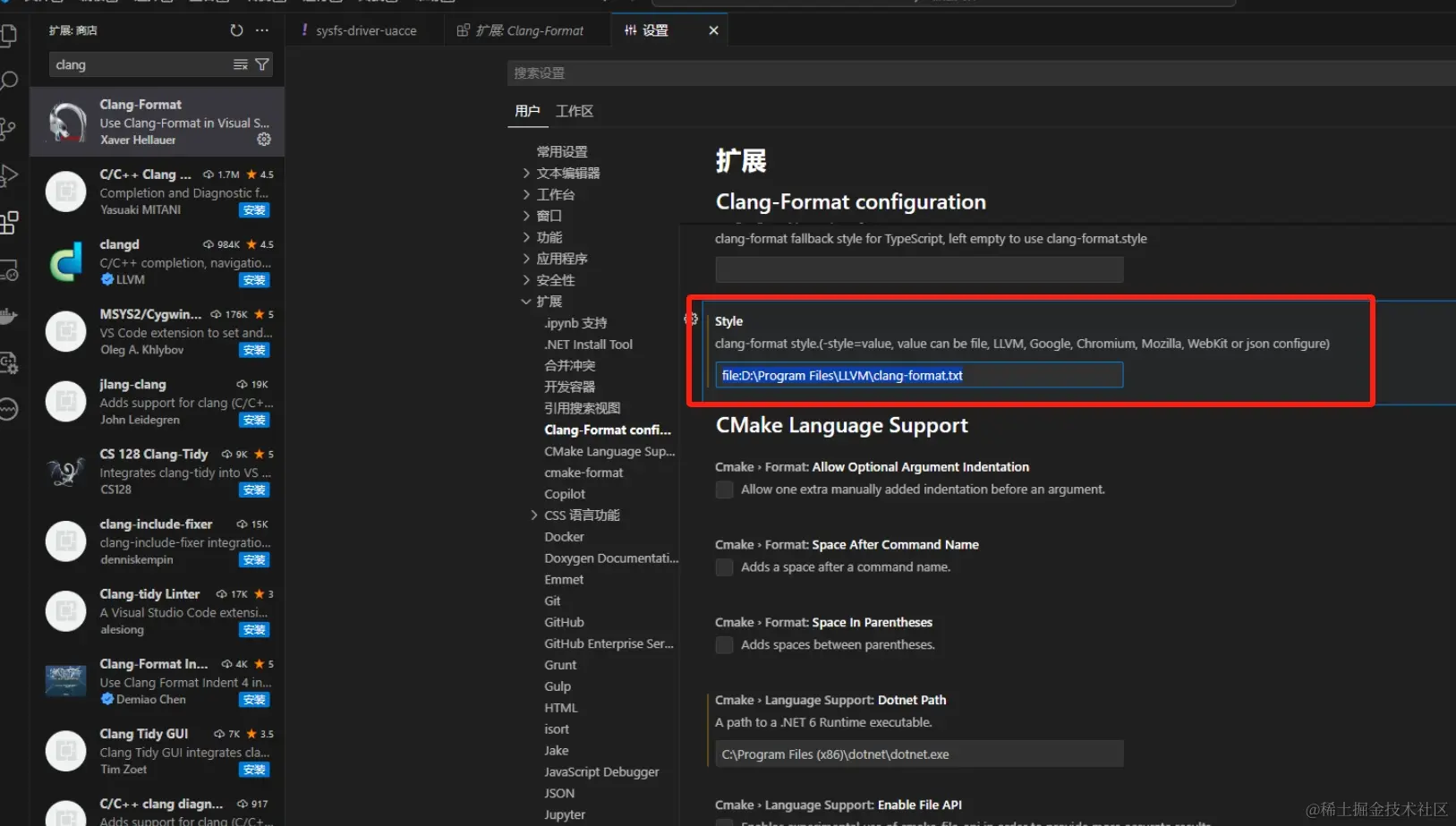Select the 工作区 settings tab
This screenshot has height=826, width=1456.
click(575, 111)
